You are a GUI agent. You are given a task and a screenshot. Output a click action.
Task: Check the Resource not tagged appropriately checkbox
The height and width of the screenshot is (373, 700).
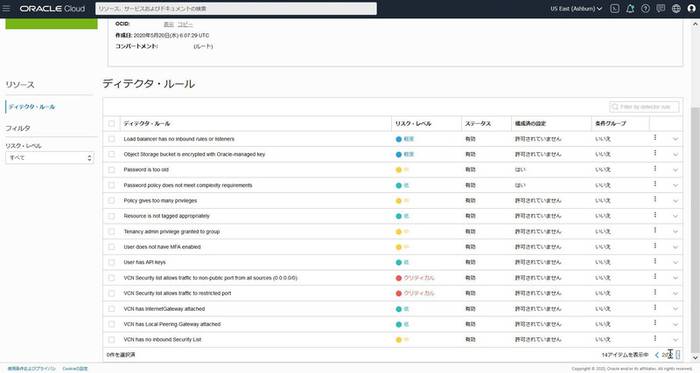pyautogui.click(x=112, y=216)
